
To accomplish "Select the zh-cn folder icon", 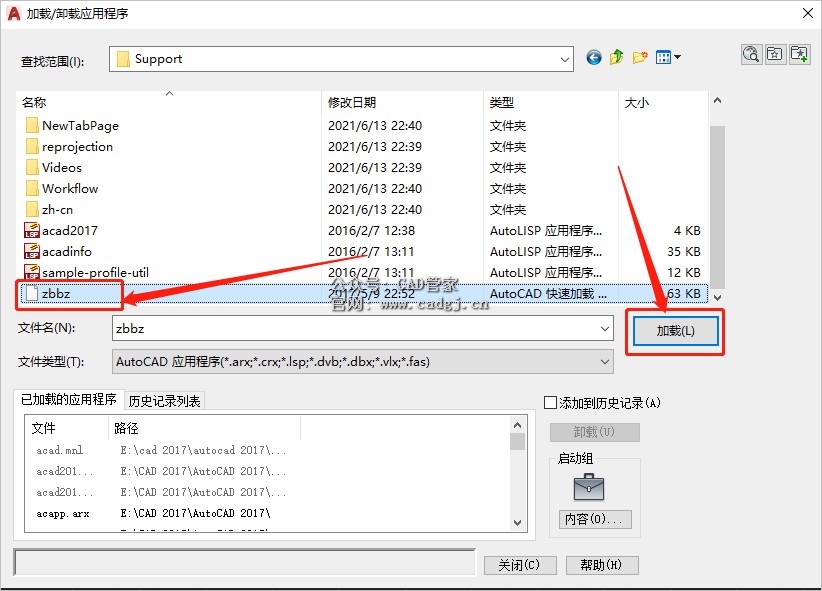I will coord(31,209).
